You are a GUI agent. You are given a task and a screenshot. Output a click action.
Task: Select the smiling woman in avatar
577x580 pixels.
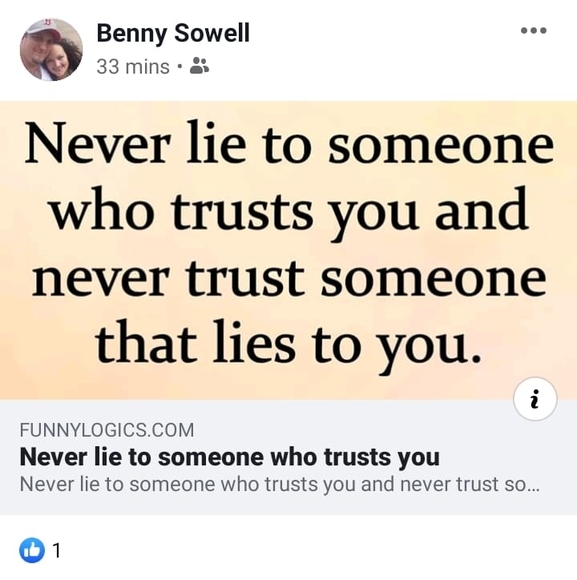[61, 61]
